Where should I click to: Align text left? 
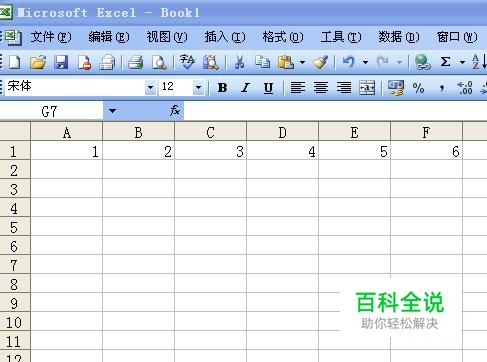pyautogui.click(x=298, y=88)
